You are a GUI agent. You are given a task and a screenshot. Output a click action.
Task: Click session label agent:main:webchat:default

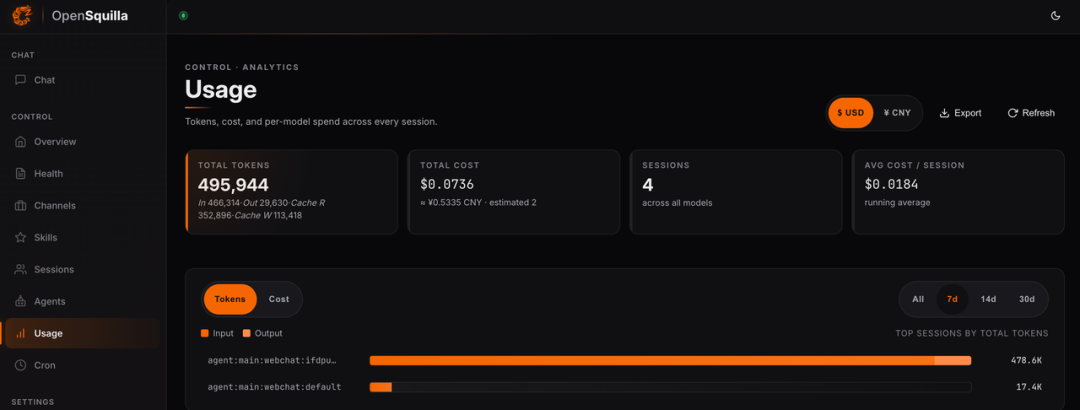274,387
